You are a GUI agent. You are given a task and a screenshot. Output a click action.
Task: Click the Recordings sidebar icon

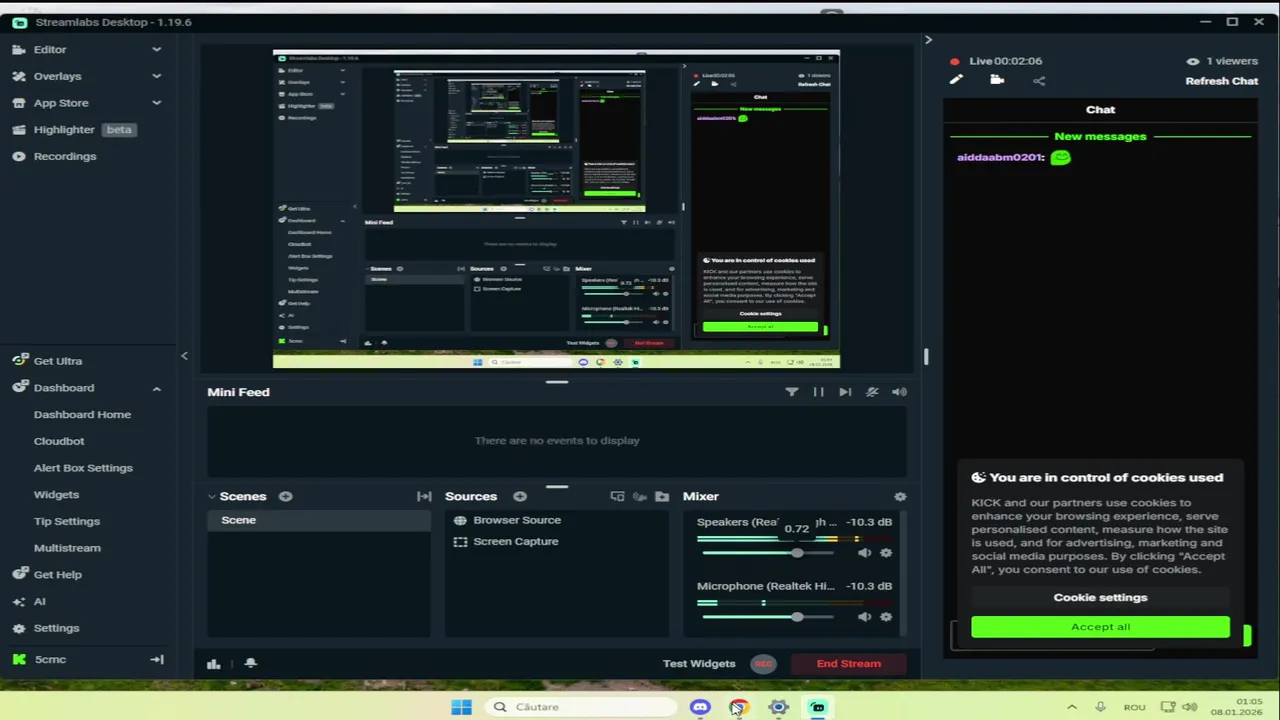coord(19,156)
